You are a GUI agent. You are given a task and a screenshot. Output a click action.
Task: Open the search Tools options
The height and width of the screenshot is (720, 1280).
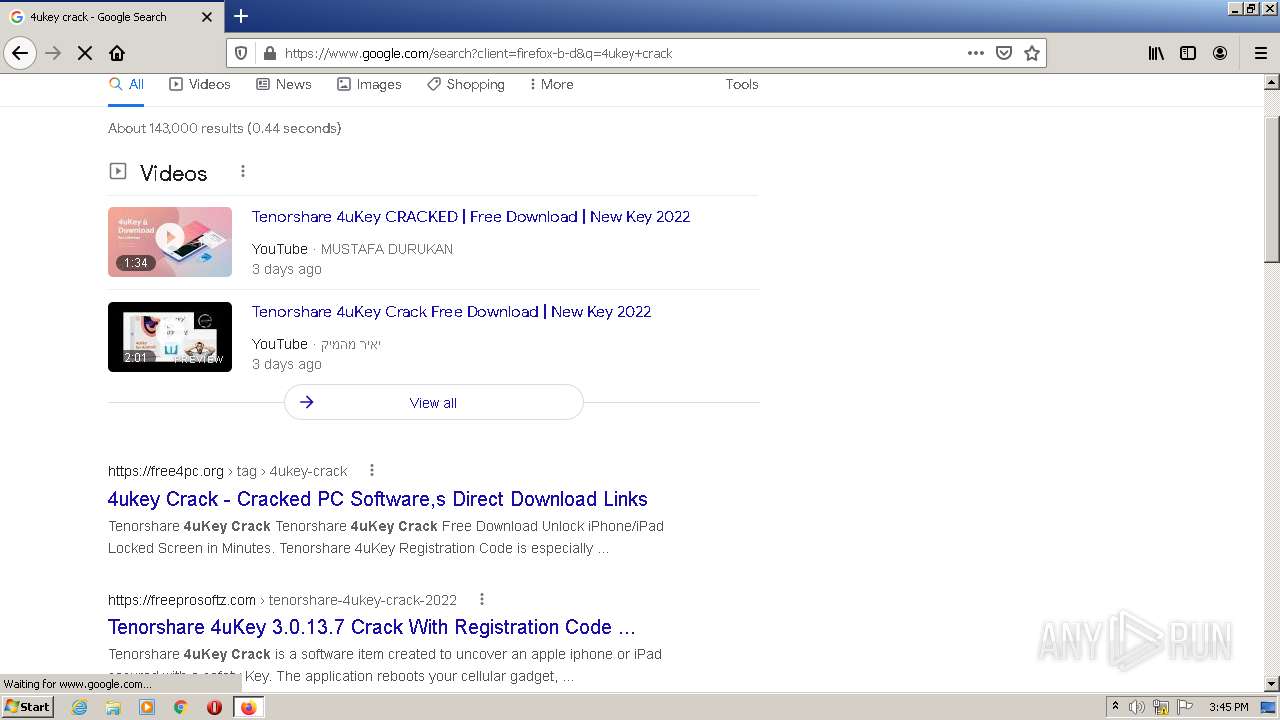coord(742,85)
